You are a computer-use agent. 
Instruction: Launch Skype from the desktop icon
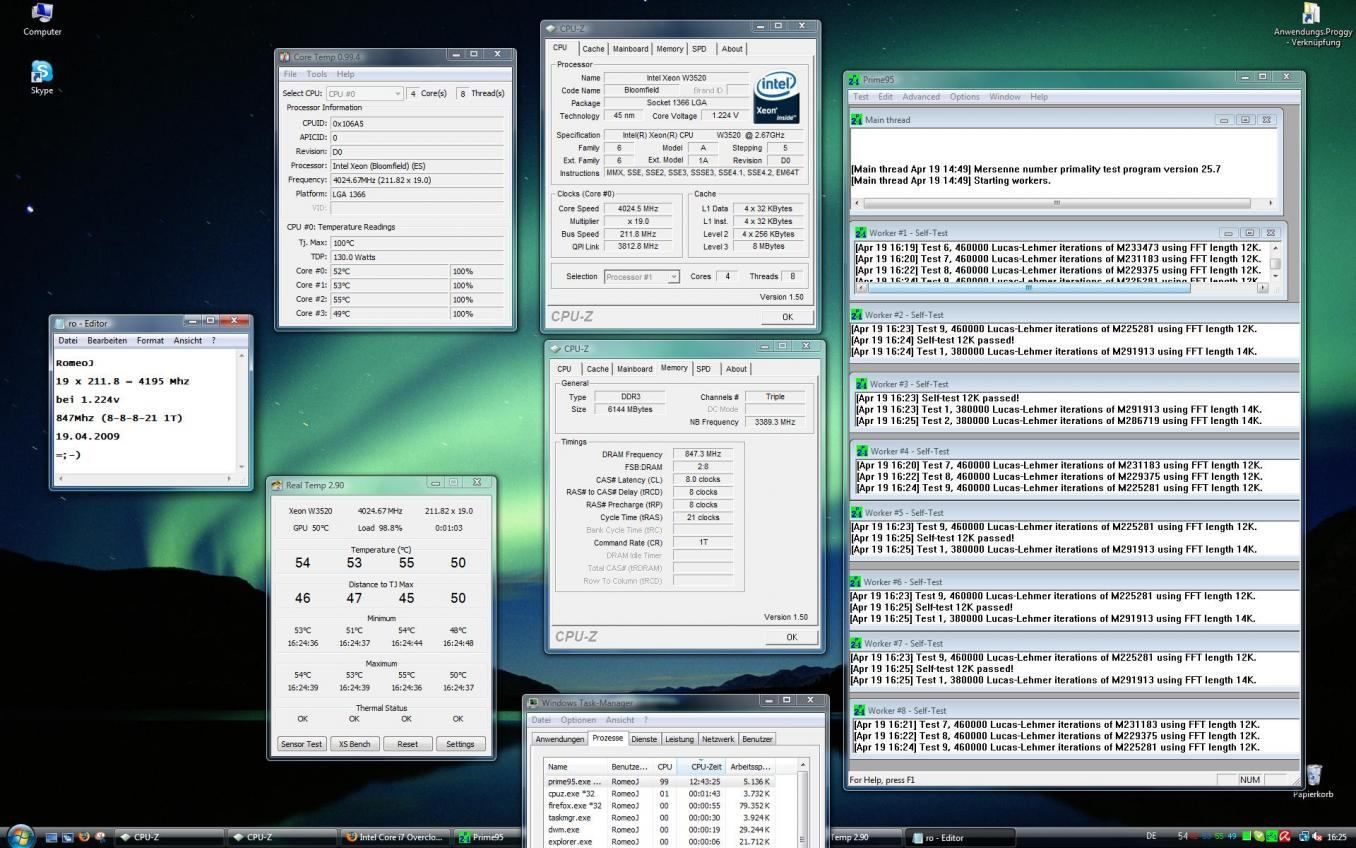(42, 78)
